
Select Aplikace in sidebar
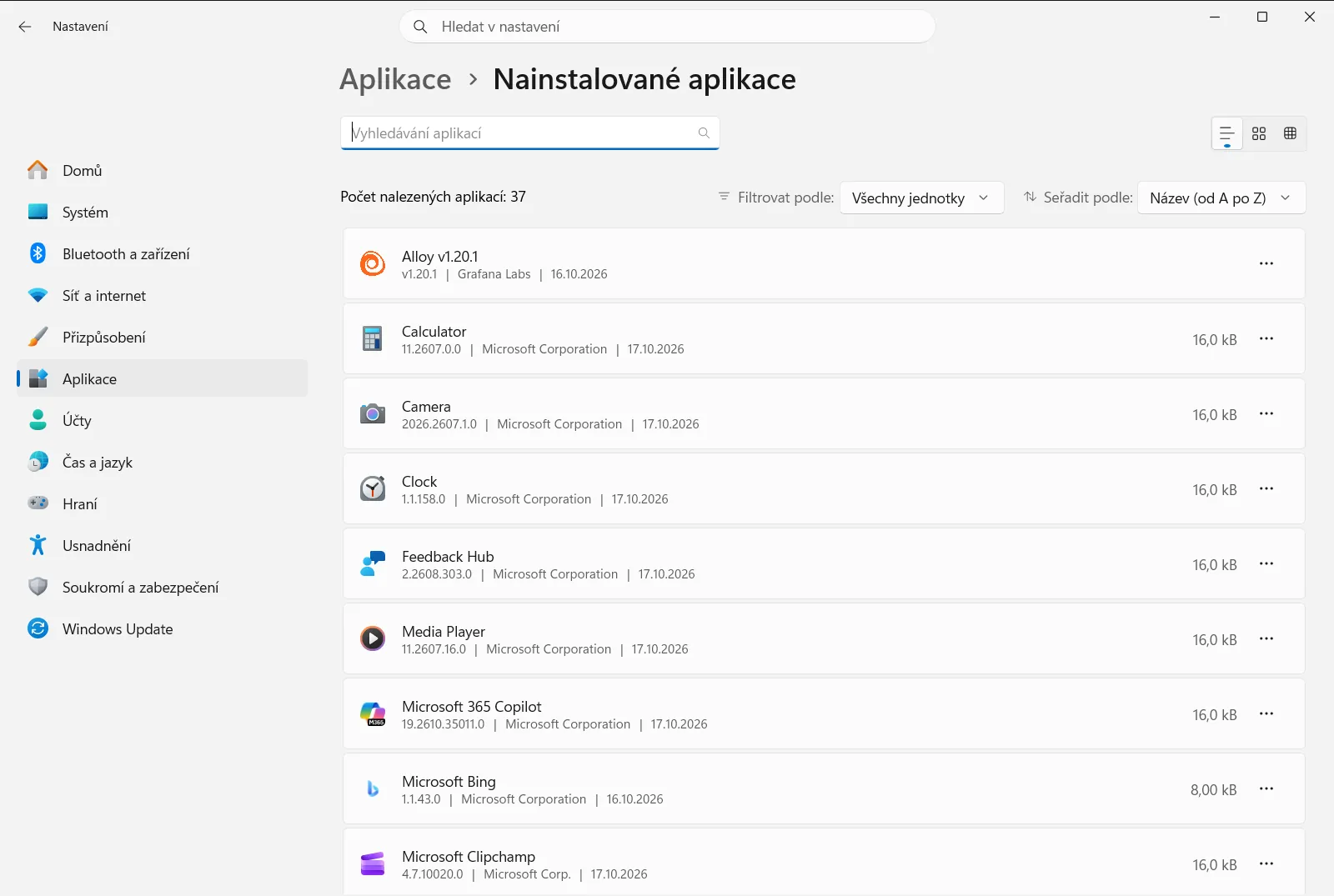(162, 379)
